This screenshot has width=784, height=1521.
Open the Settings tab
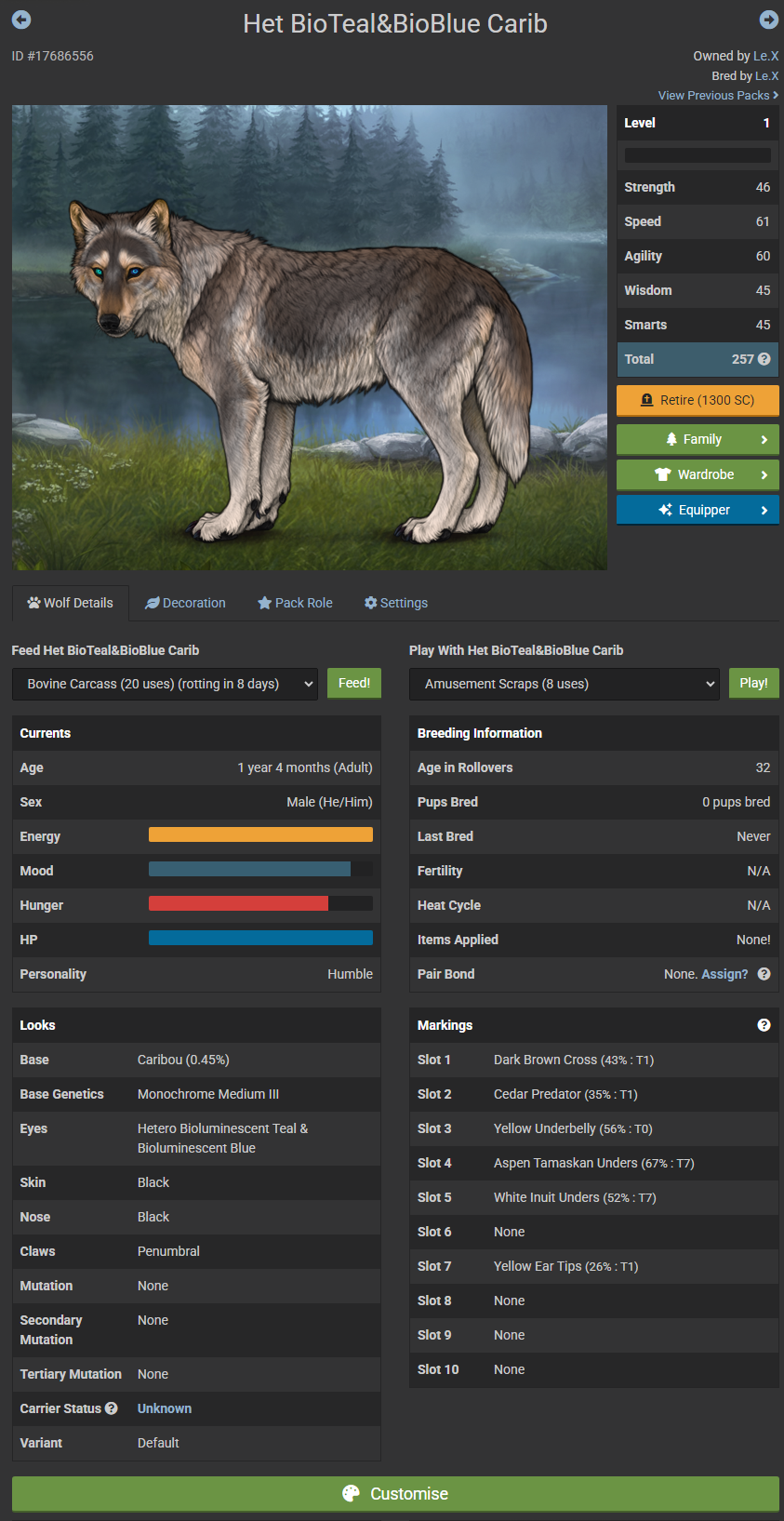coord(396,603)
